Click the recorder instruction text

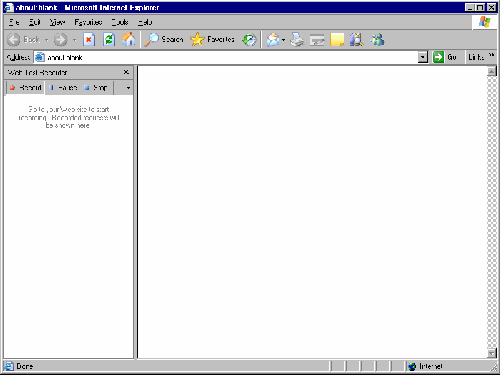point(69,117)
